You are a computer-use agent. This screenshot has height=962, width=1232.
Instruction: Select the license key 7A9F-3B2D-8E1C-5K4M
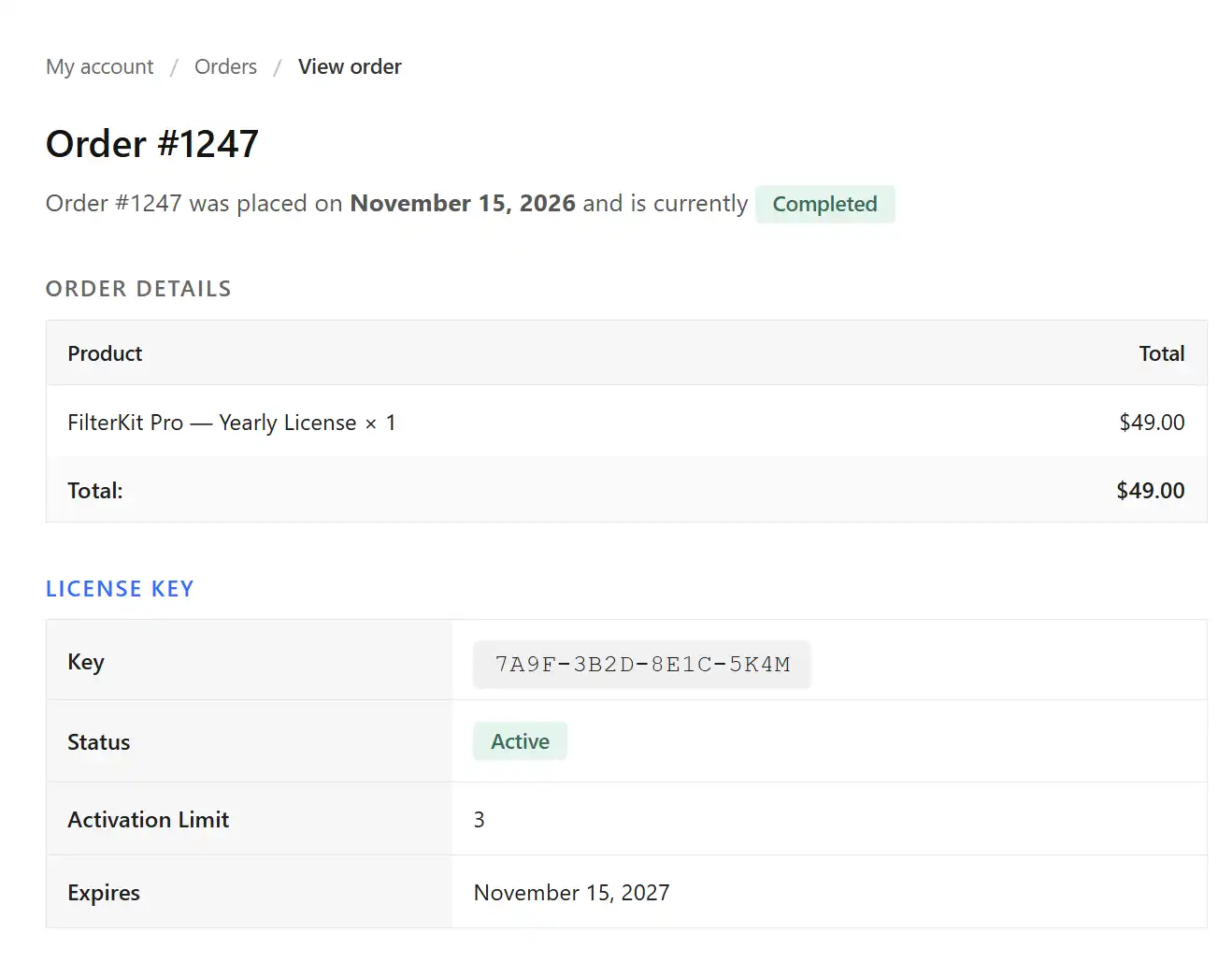click(x=641, y=664)
